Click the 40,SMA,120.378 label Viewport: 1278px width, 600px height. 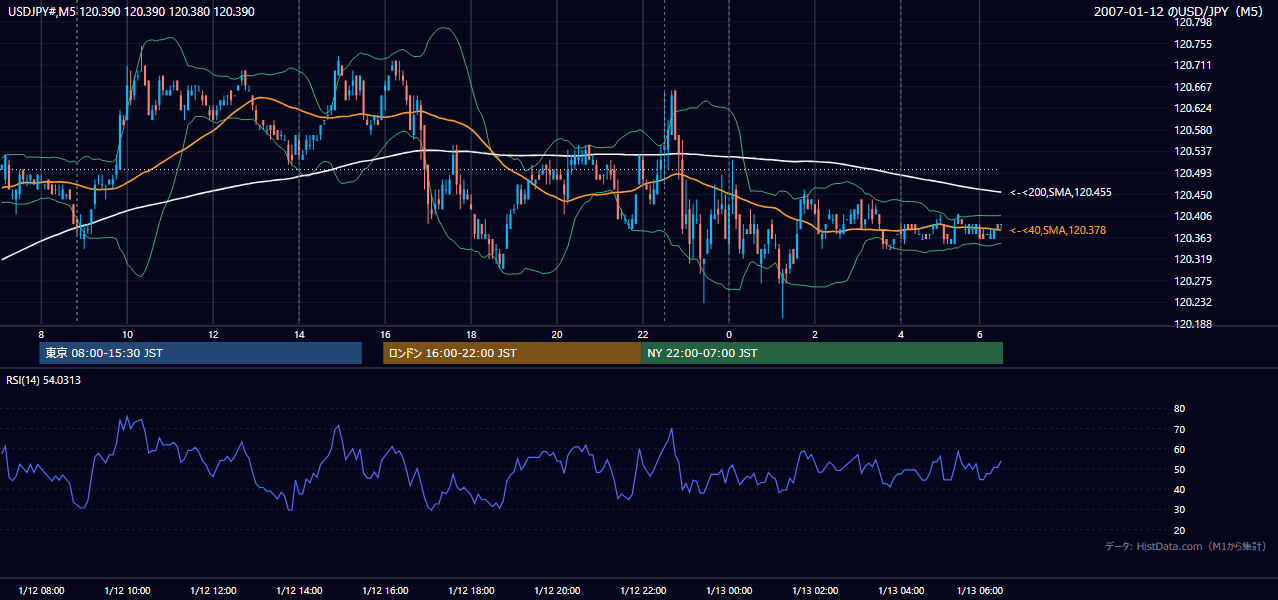coord(1058,230)
